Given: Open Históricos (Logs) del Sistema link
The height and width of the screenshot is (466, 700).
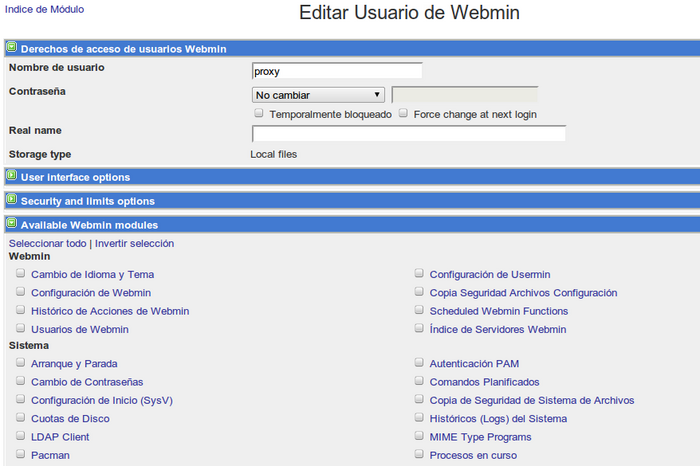Looking at the screenshot, I should point(498,419).
